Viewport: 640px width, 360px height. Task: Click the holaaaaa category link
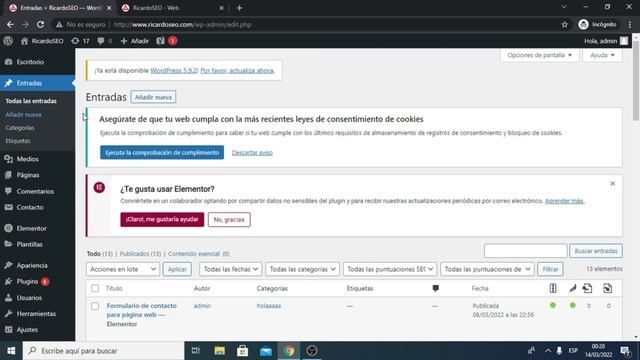point(269,306)
